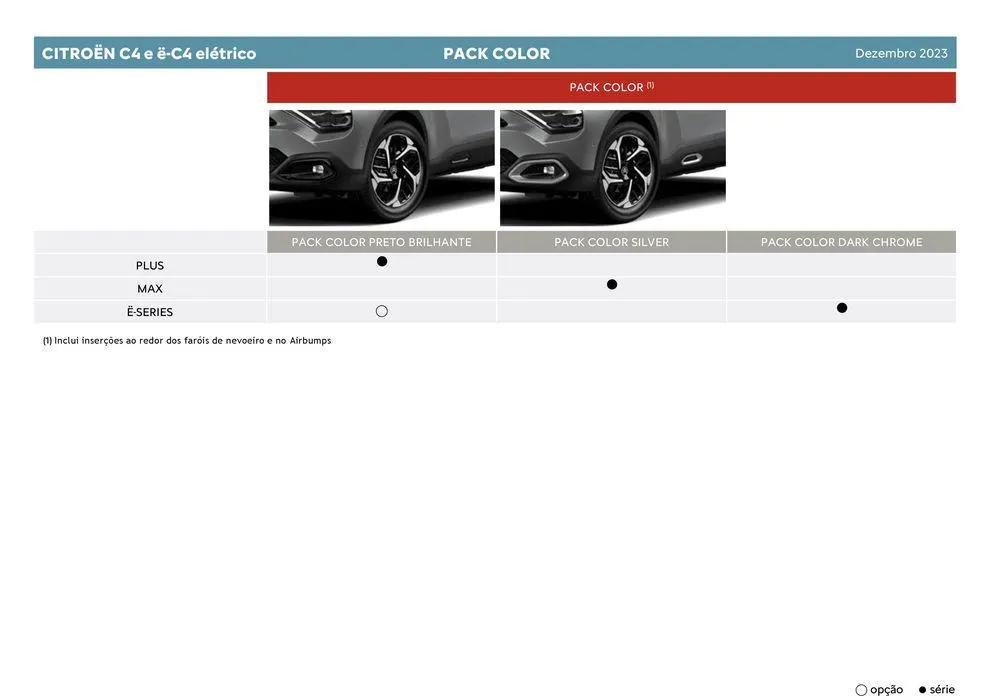Select the Pack Color Silver wheel image
Viewport: 990px width, 700px height.
coord(612,166)
